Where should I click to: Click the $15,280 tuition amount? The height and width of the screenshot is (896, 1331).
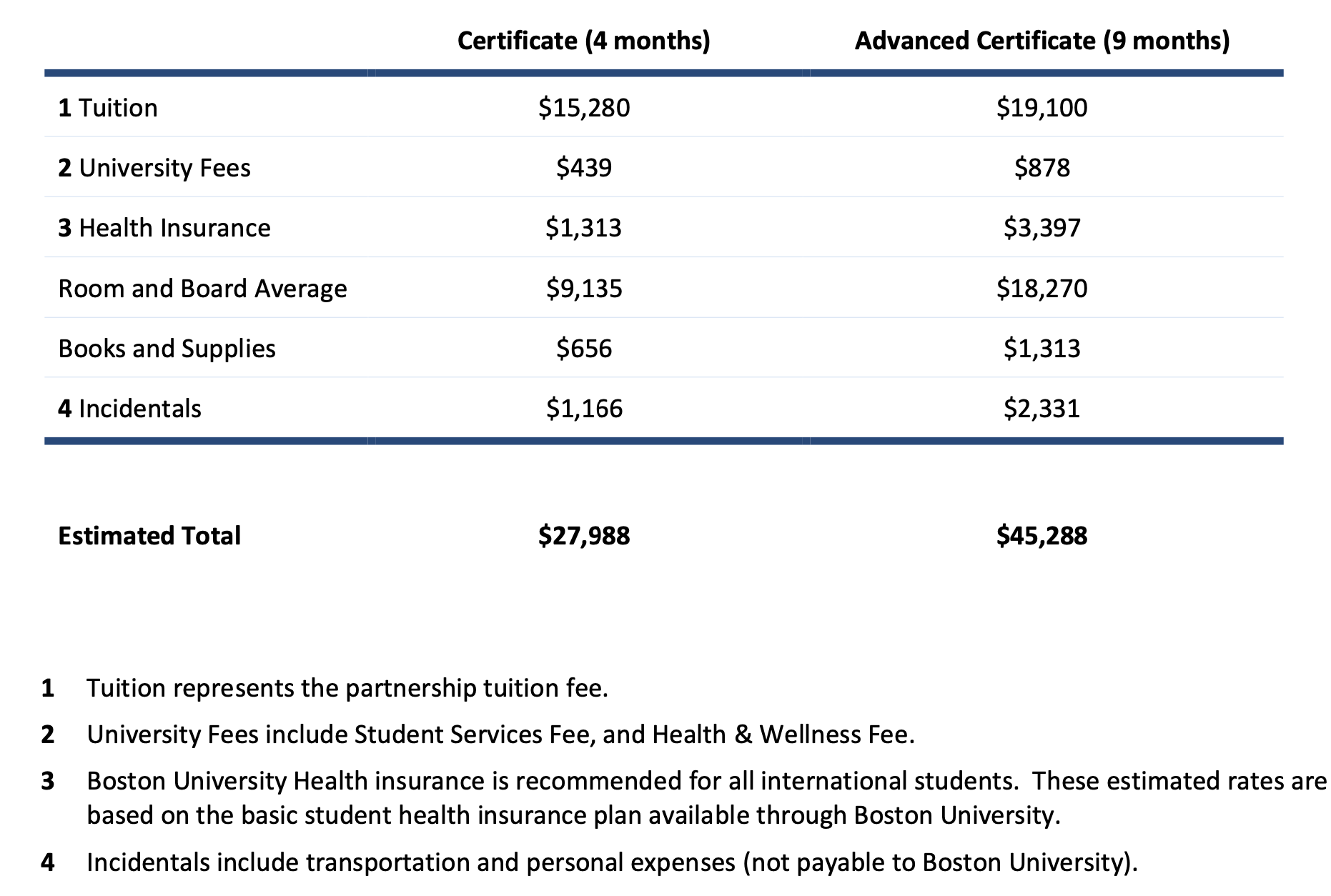click(584, 108)
